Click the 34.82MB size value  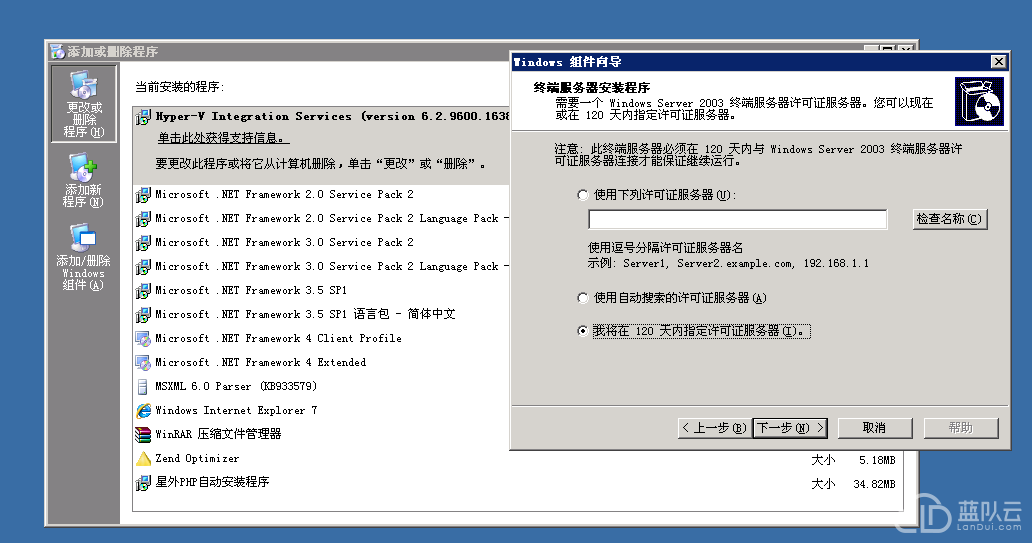click(874, 484)
